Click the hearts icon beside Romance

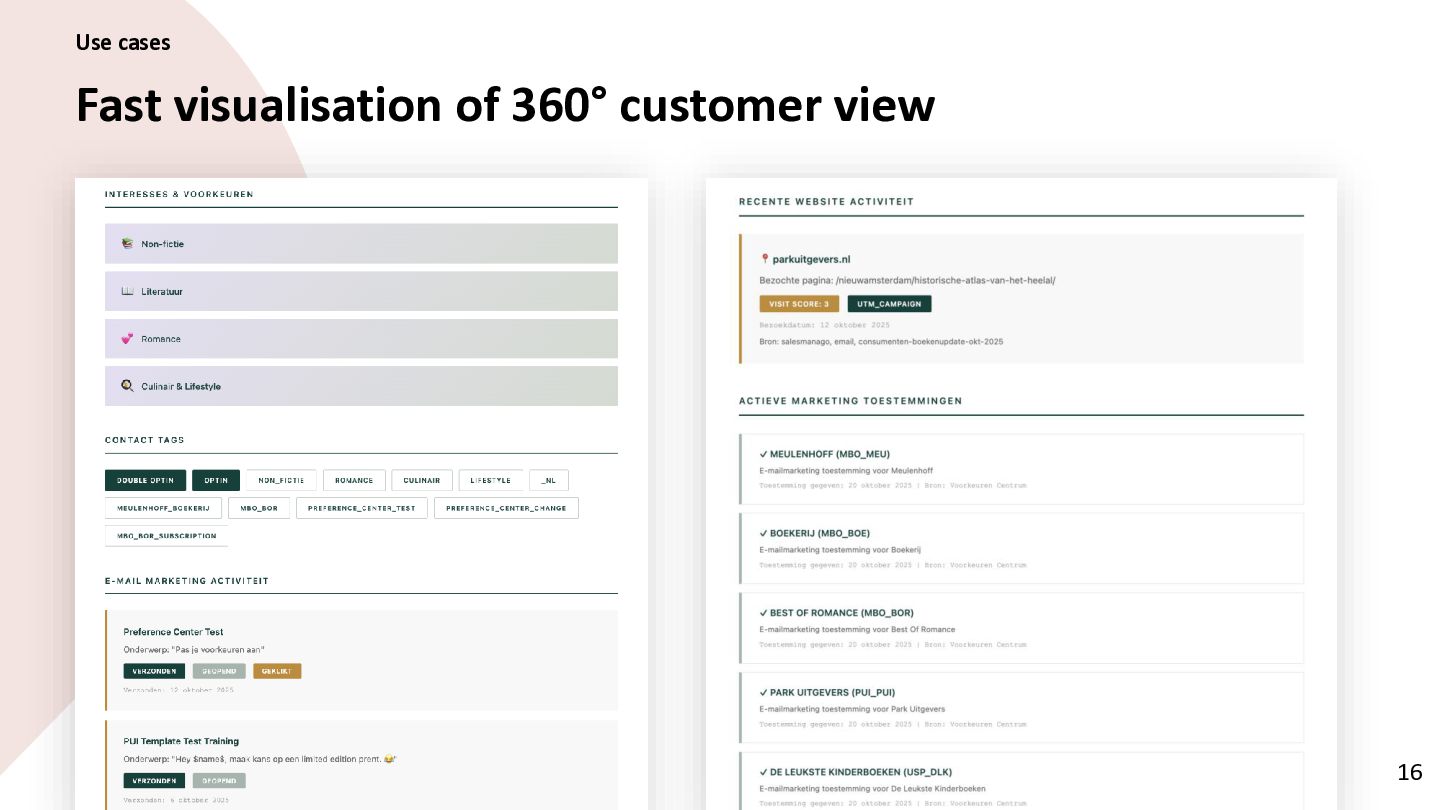click(127, 339)
